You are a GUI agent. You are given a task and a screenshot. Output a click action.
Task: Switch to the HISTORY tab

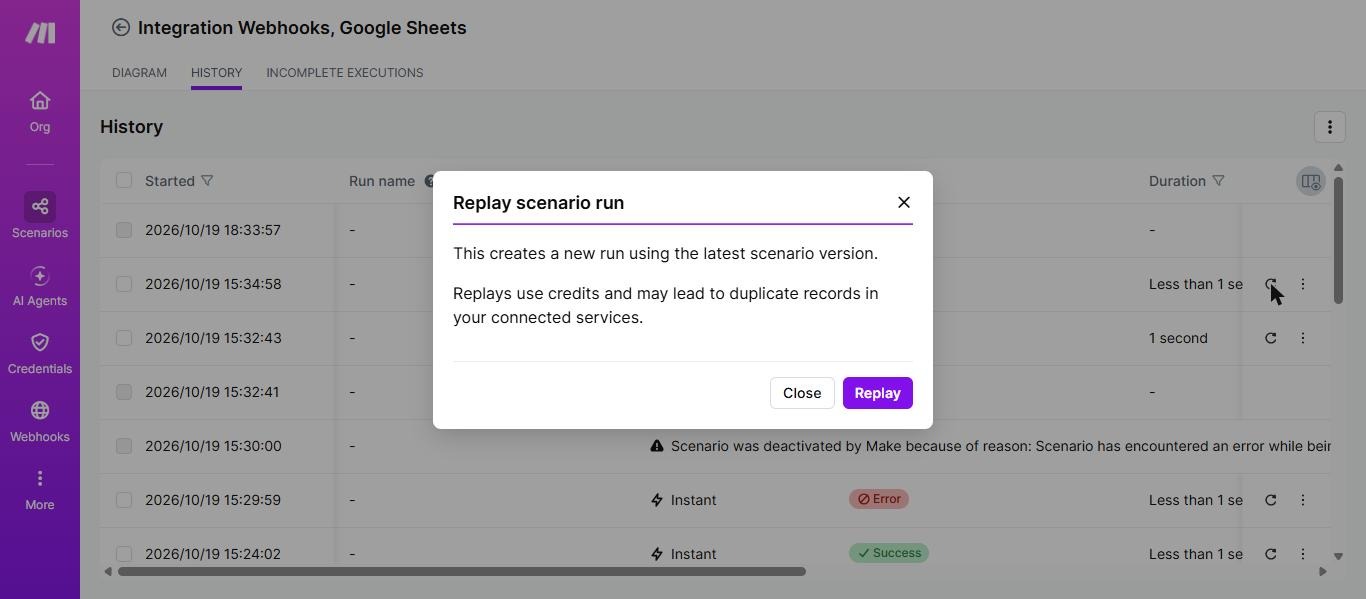216,73
